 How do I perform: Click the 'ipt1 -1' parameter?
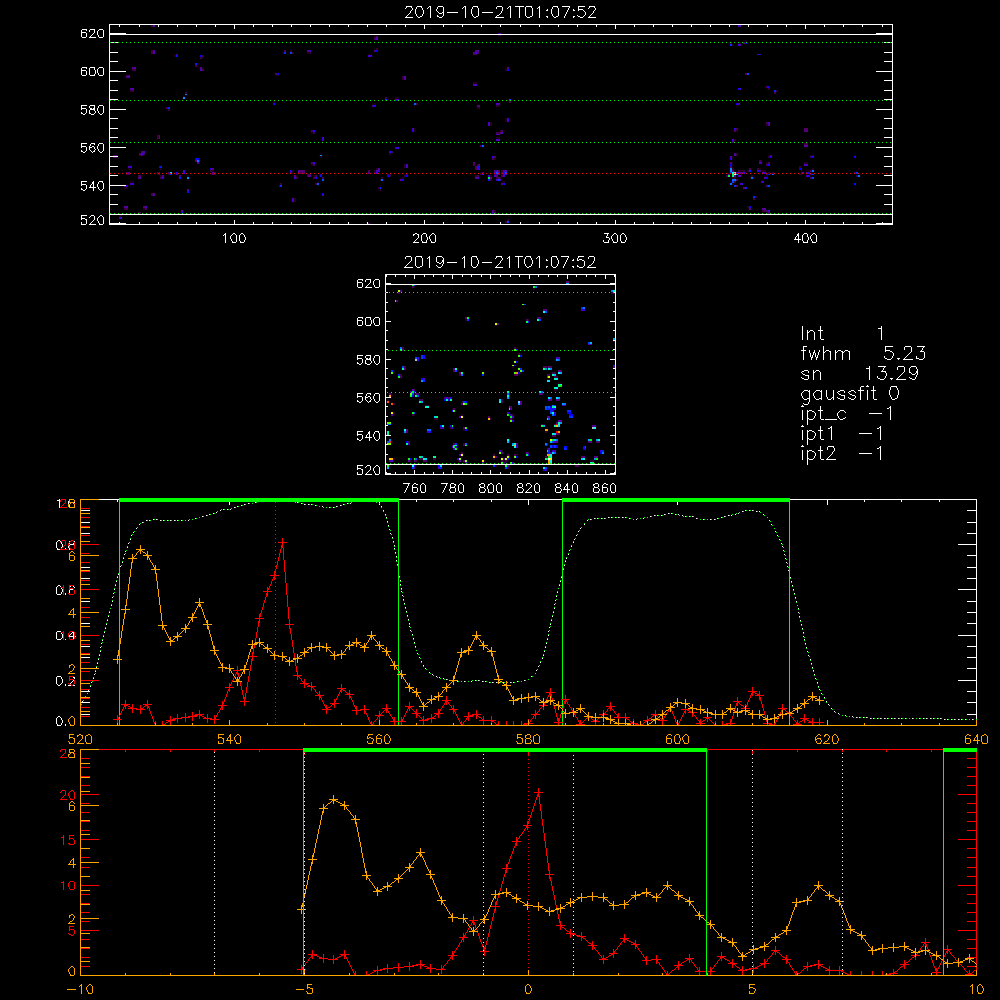click(842, 434)
